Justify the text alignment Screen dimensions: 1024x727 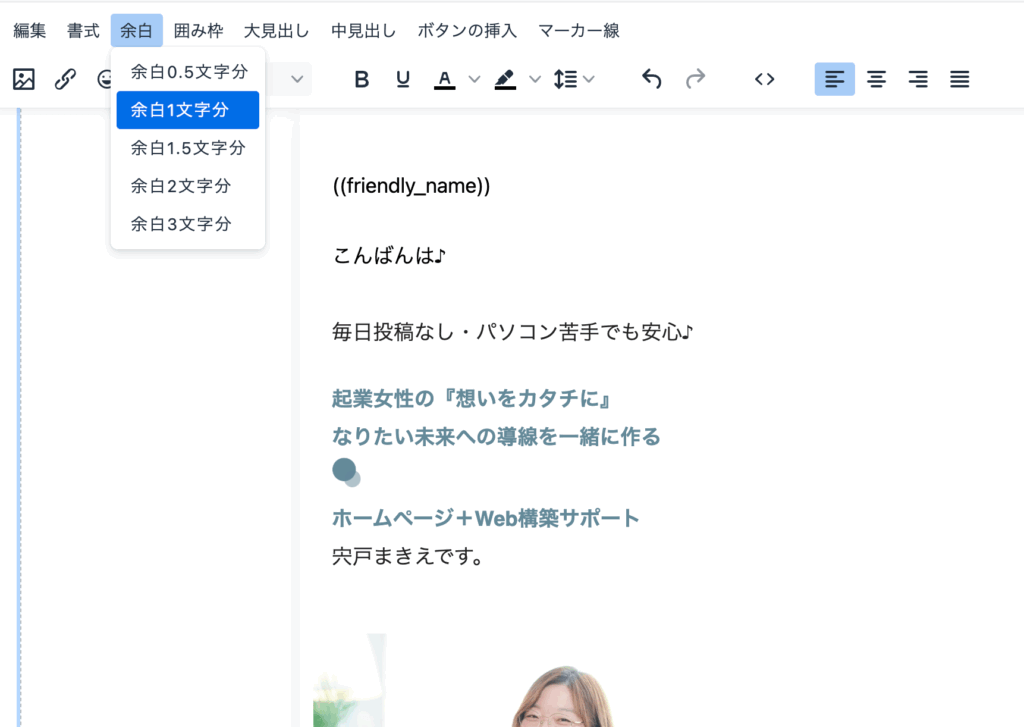[960, 79]
